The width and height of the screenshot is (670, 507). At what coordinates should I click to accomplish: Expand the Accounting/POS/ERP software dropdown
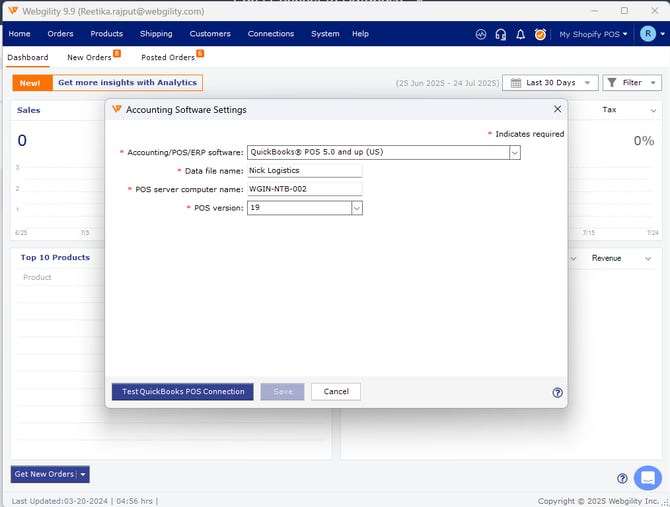point(515,153)
